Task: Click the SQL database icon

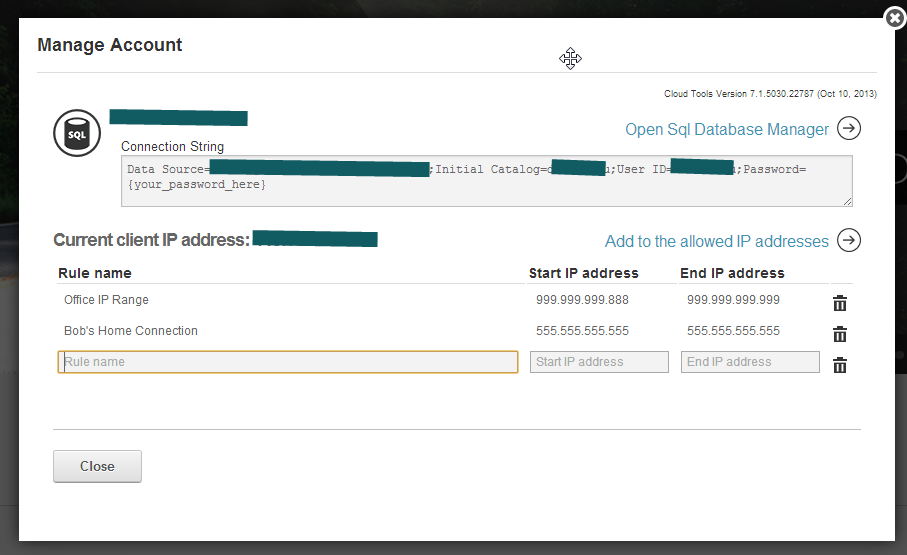Action: [x=77, y=133]
